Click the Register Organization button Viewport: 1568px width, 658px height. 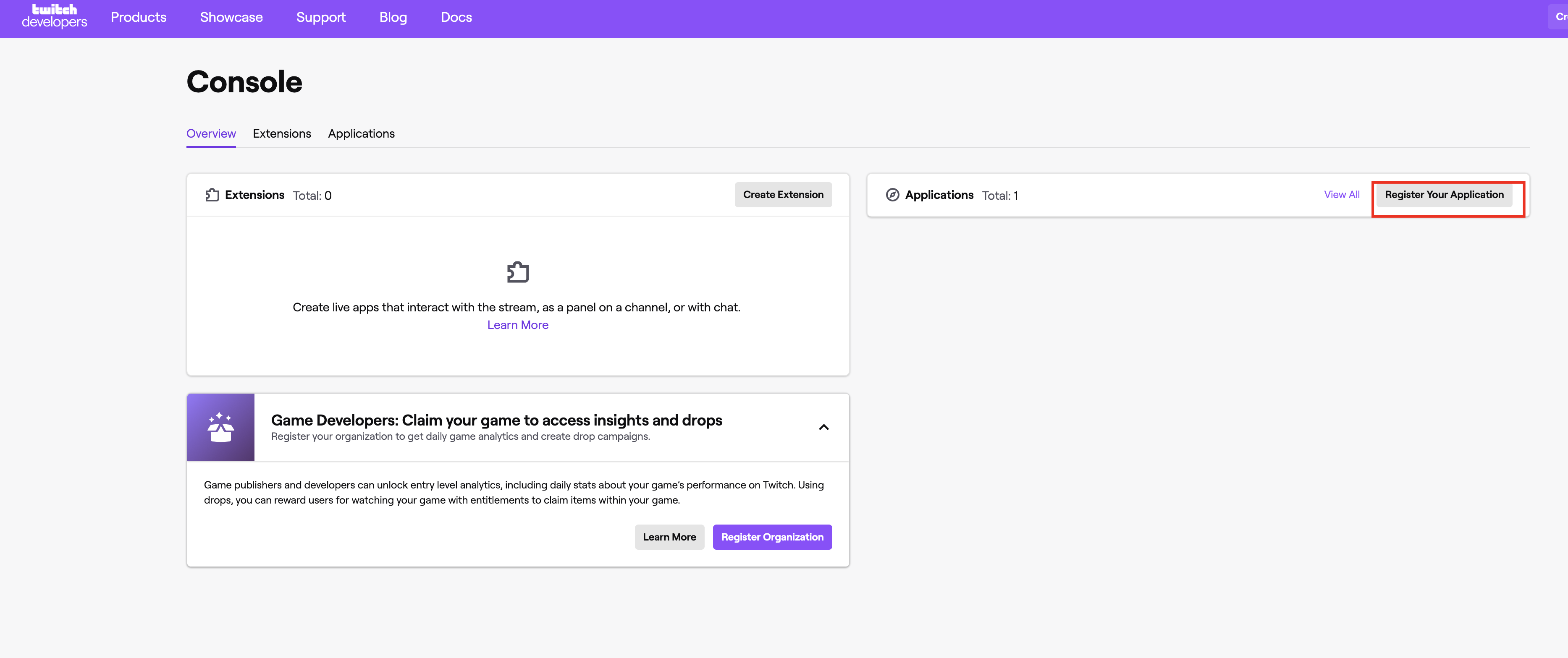click(772, 537)
